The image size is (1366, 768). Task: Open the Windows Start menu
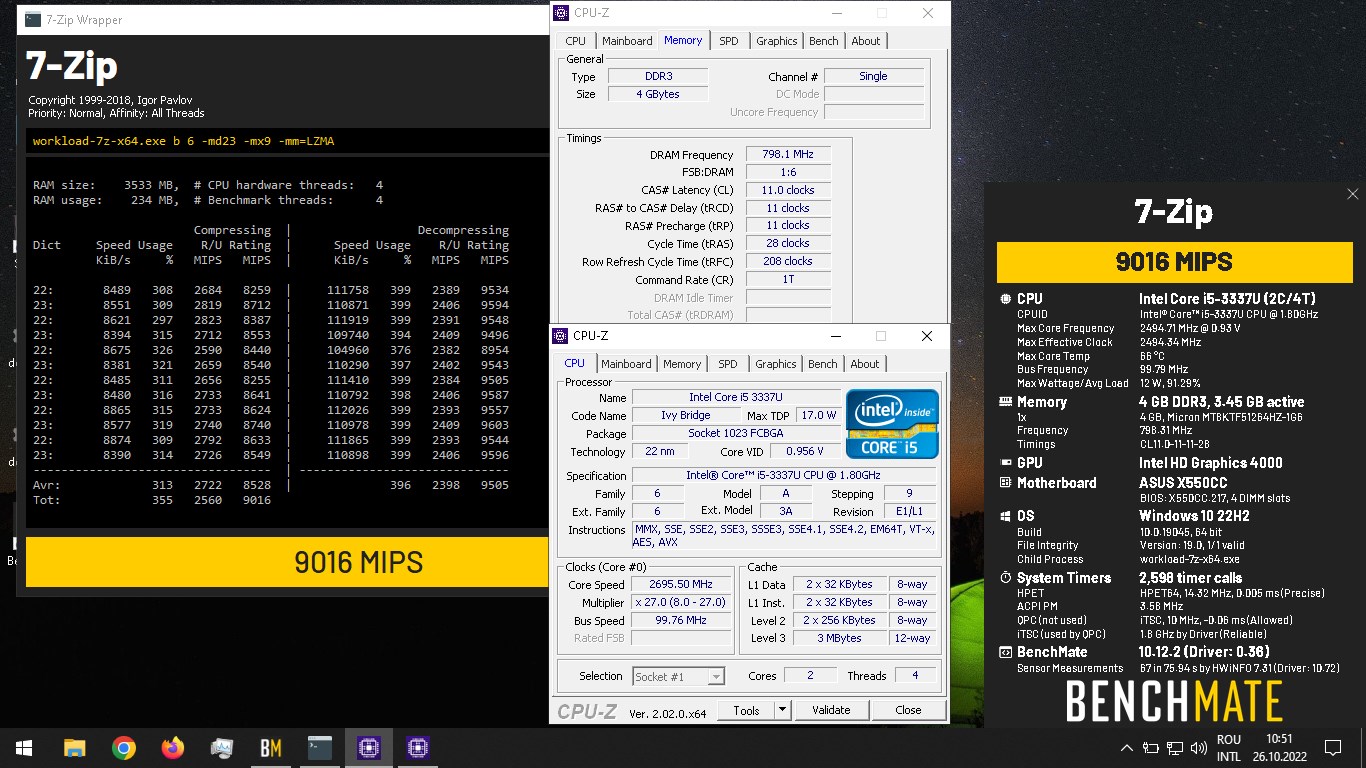click(24, 748)
